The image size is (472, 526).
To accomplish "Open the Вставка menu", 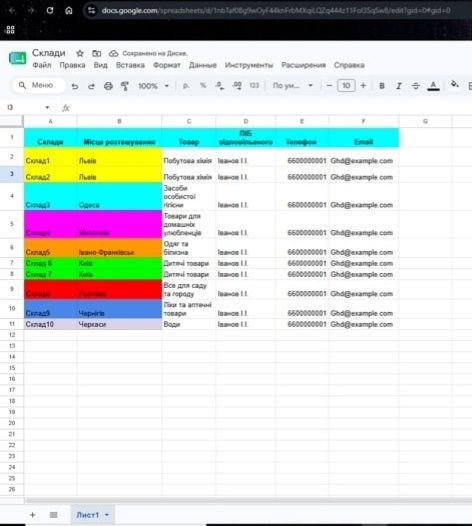I will point(130,65).
